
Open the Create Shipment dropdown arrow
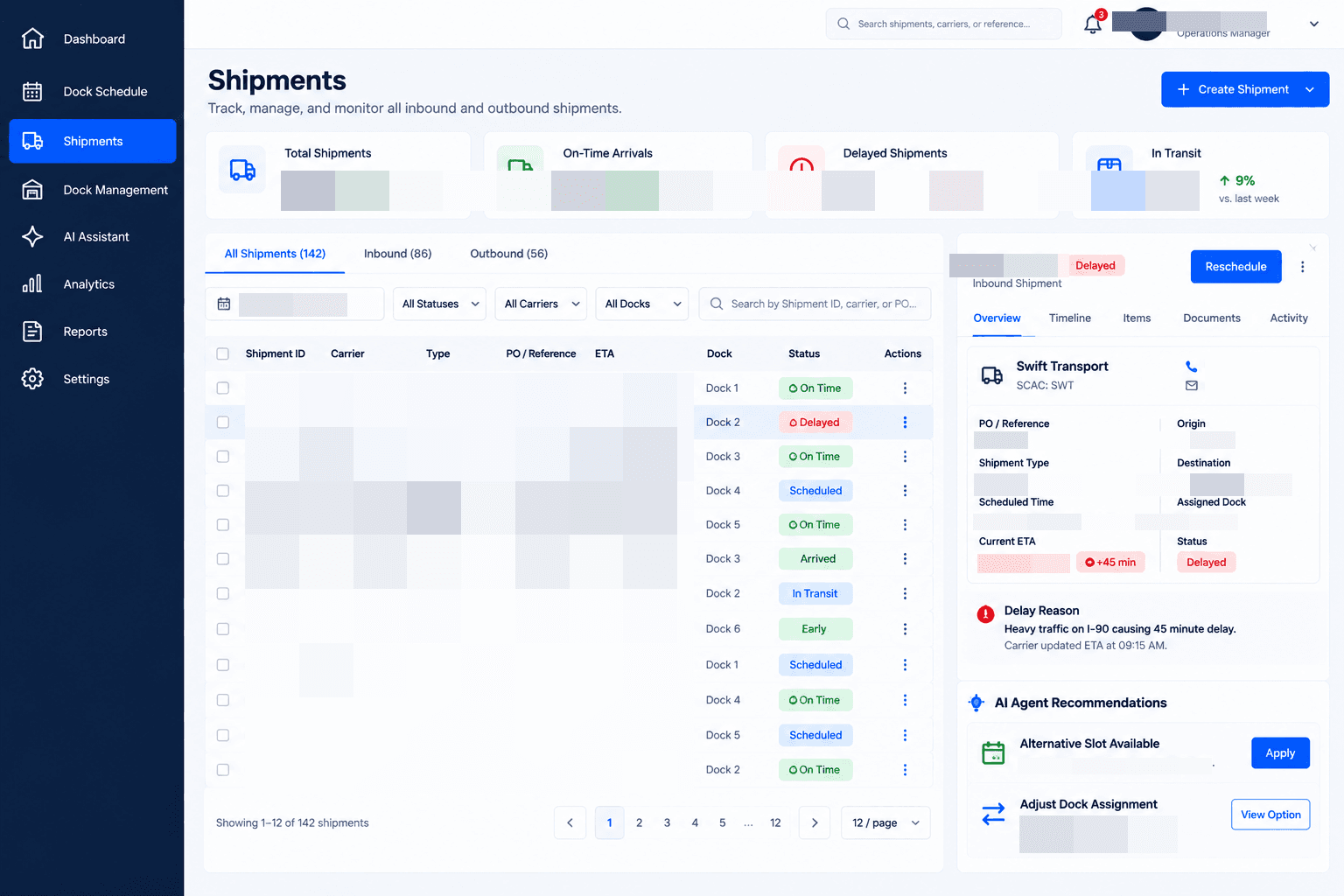[x=1310, y=89]
